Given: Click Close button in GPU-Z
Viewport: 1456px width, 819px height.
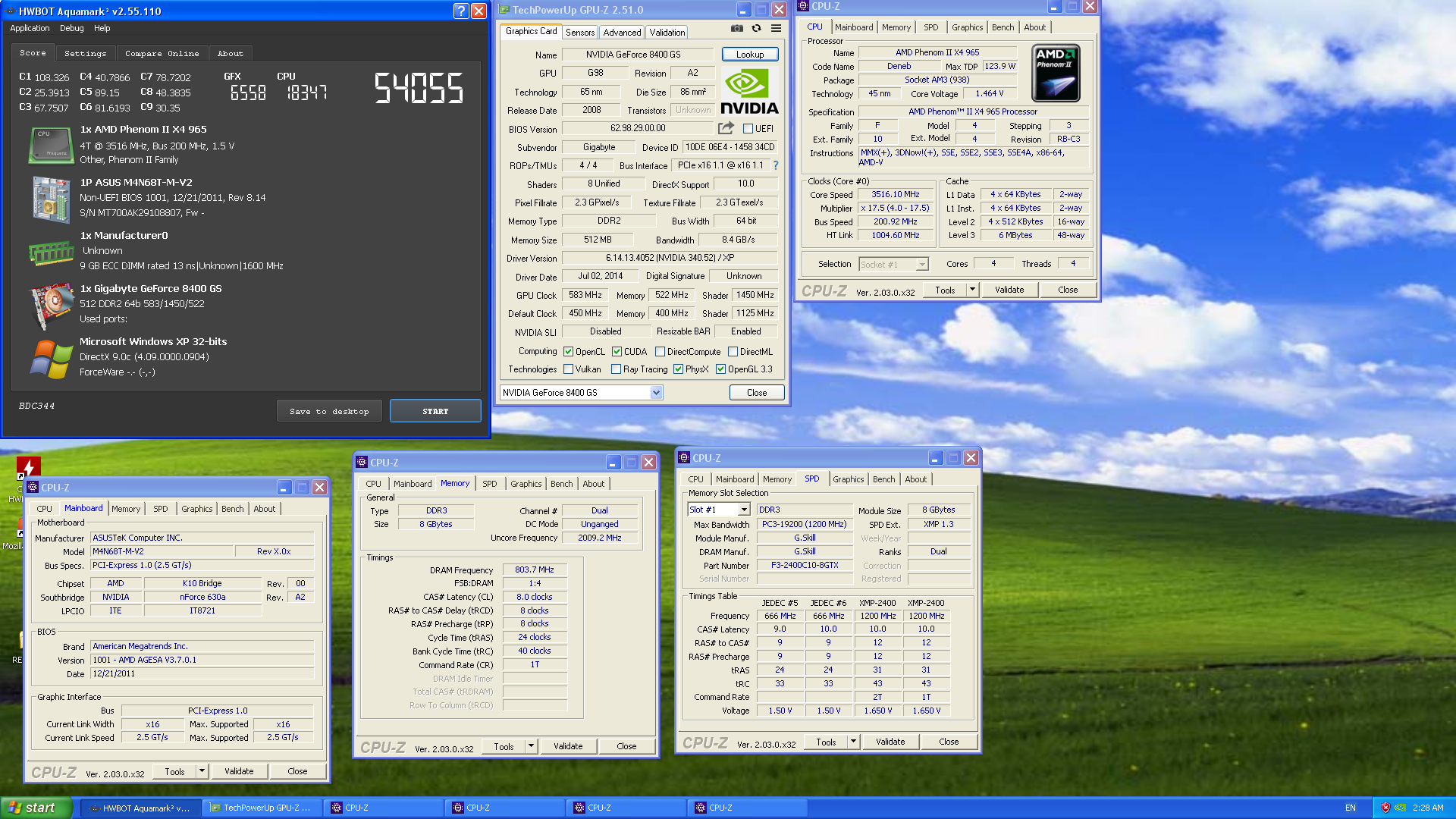Looking at the screenshot, I should point(757,392).
